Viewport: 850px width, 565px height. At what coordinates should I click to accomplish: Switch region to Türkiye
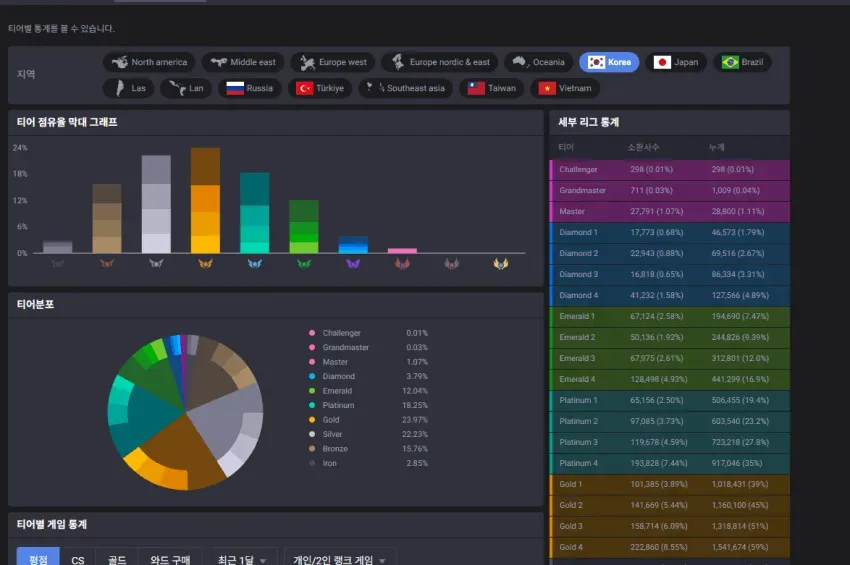(320, 88)
